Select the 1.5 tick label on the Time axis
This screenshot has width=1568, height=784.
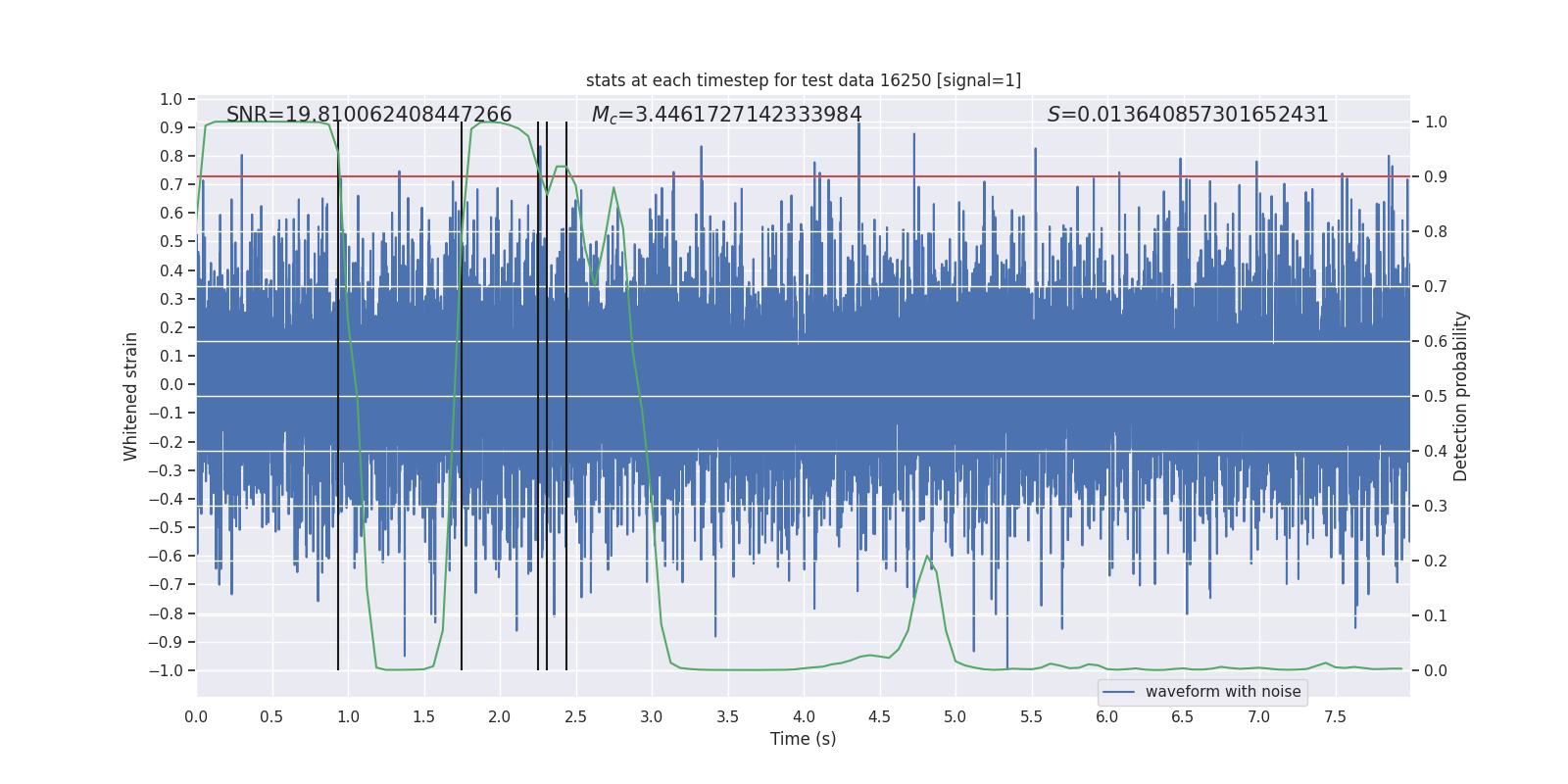pyautogui.click(x=423, y=716)
